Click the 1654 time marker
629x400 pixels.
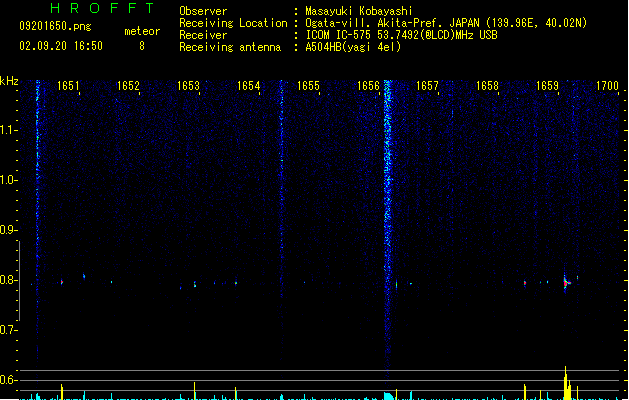pos(248,86)
